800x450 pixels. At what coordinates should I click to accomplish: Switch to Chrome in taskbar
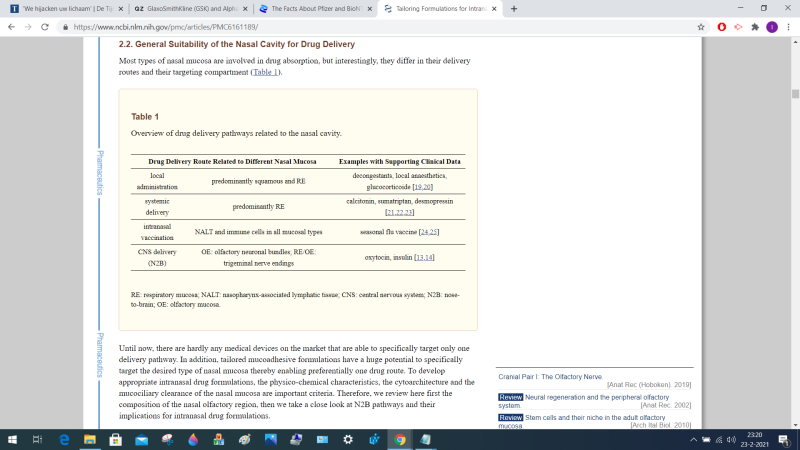[399, 439]
